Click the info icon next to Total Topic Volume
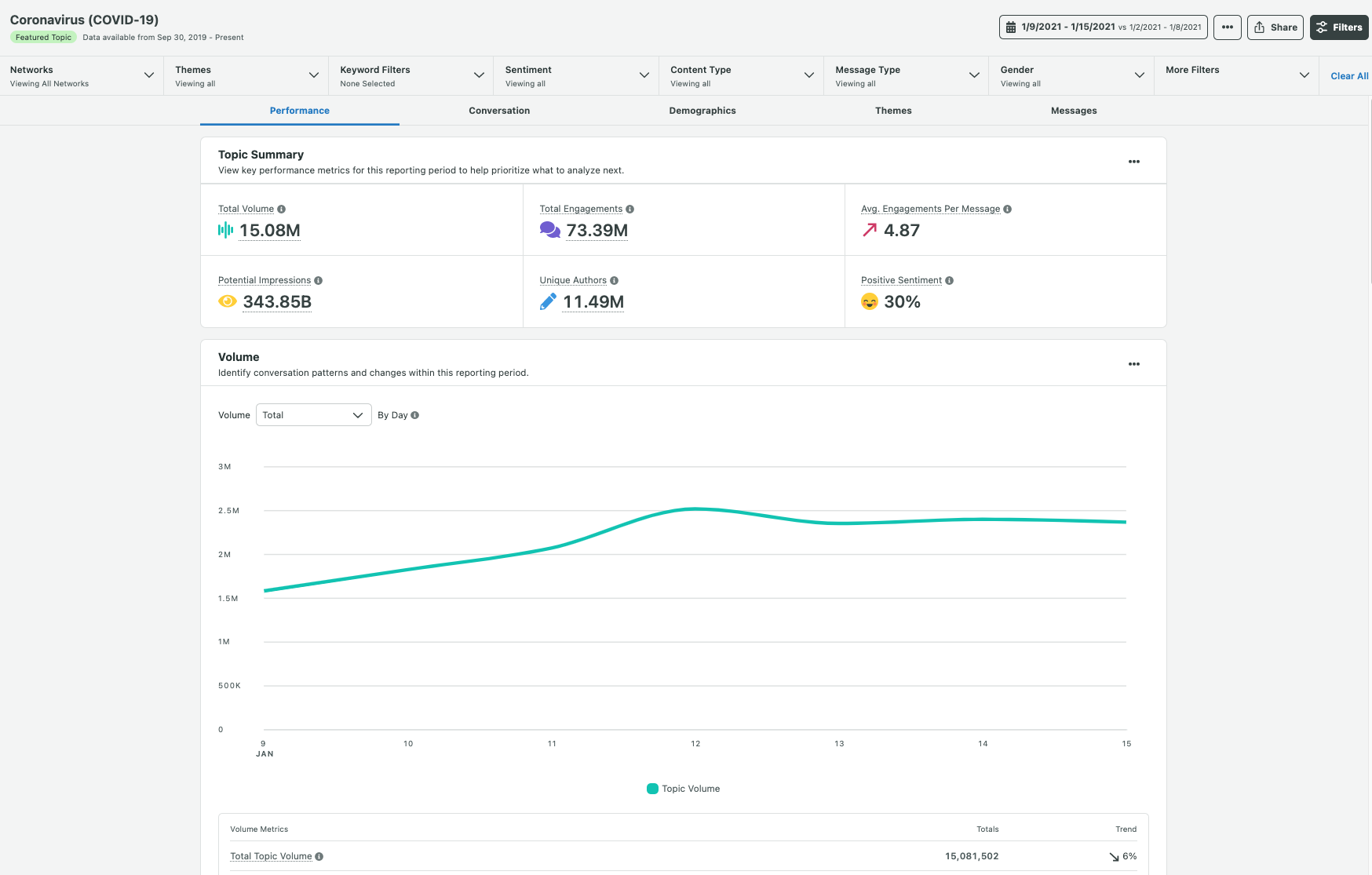 319,856
